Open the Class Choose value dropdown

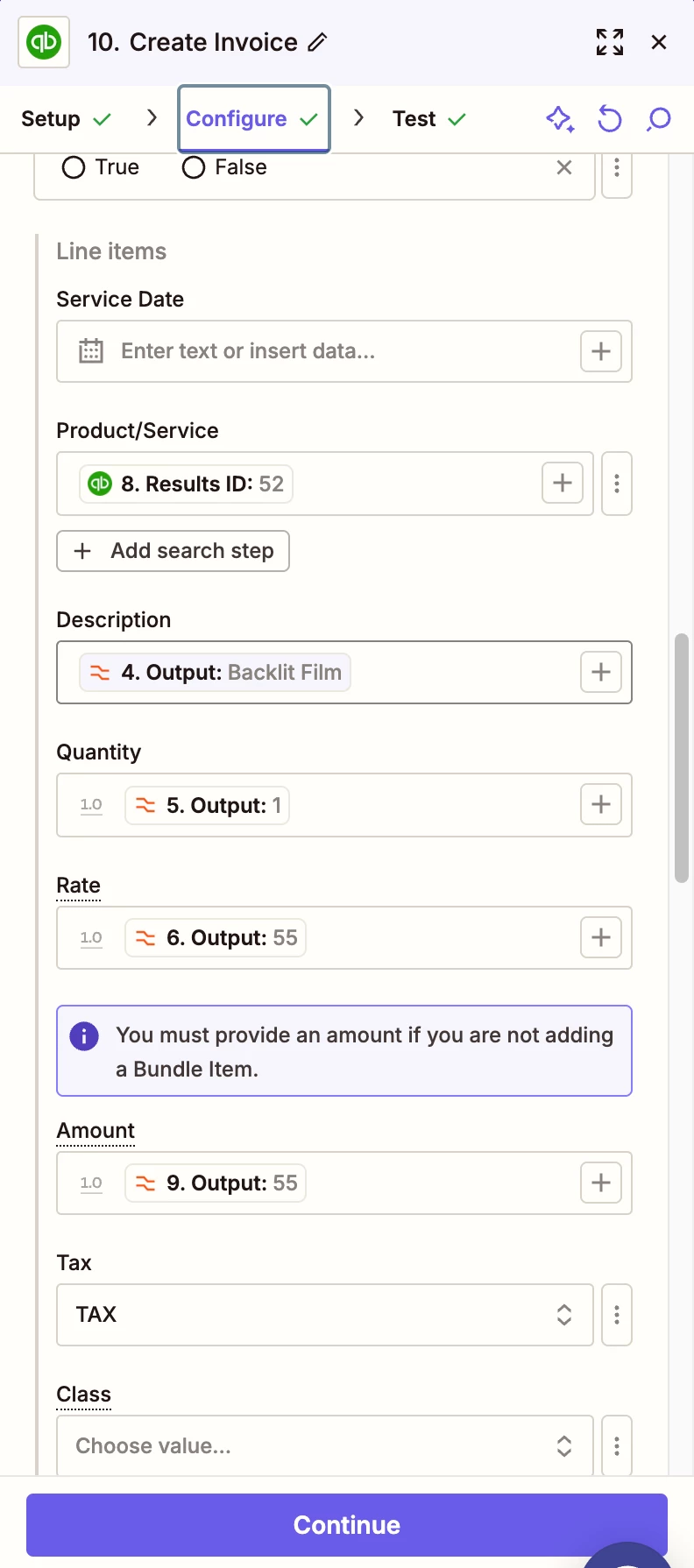coord(325,1445)
